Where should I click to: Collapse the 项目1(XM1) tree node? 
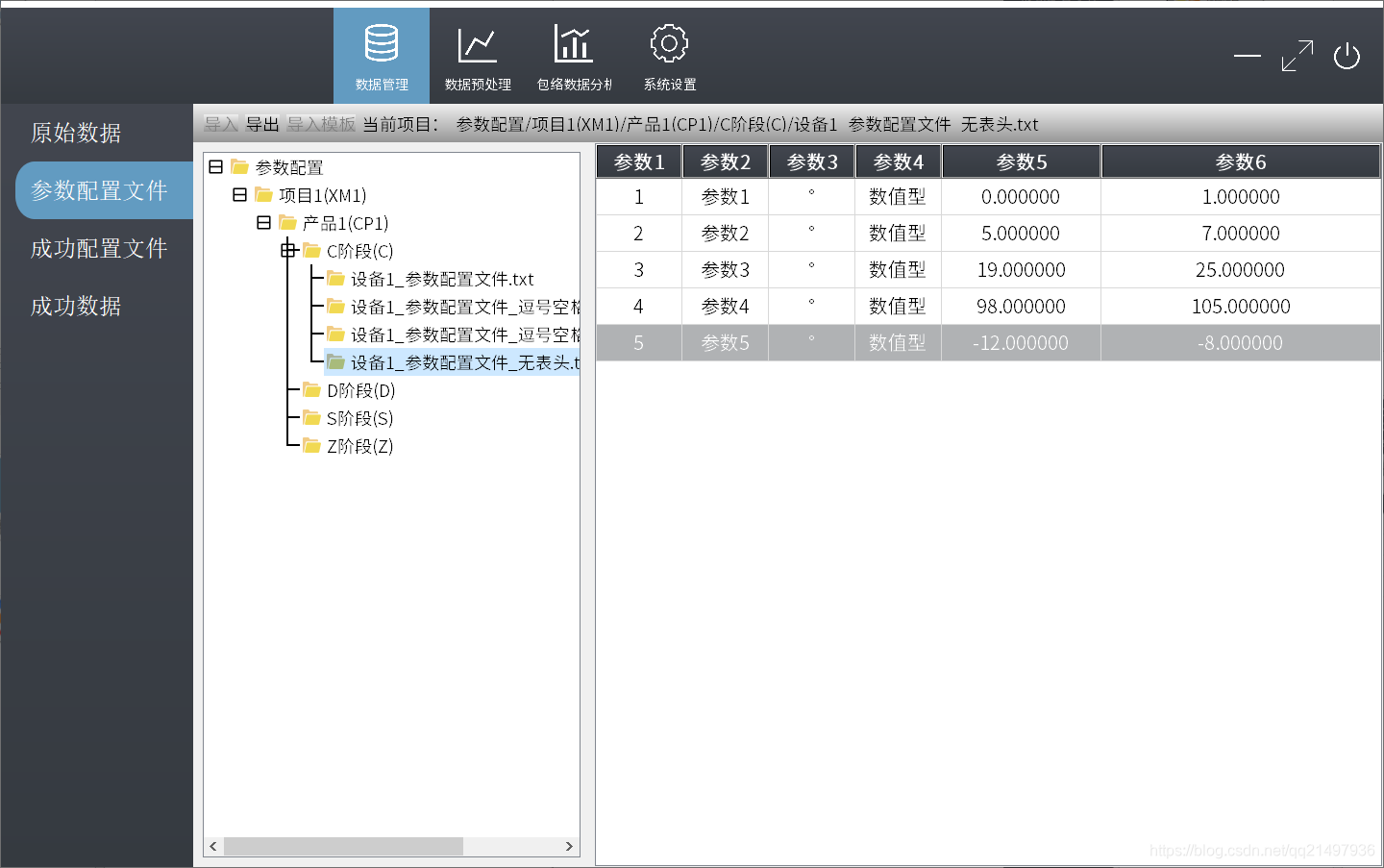(240, 194)
